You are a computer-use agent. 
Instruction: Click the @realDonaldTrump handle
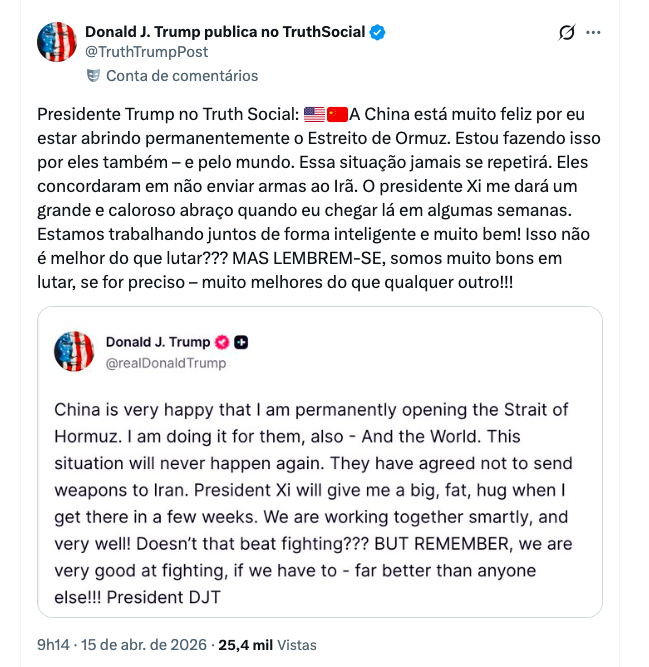tap(166, 362)
